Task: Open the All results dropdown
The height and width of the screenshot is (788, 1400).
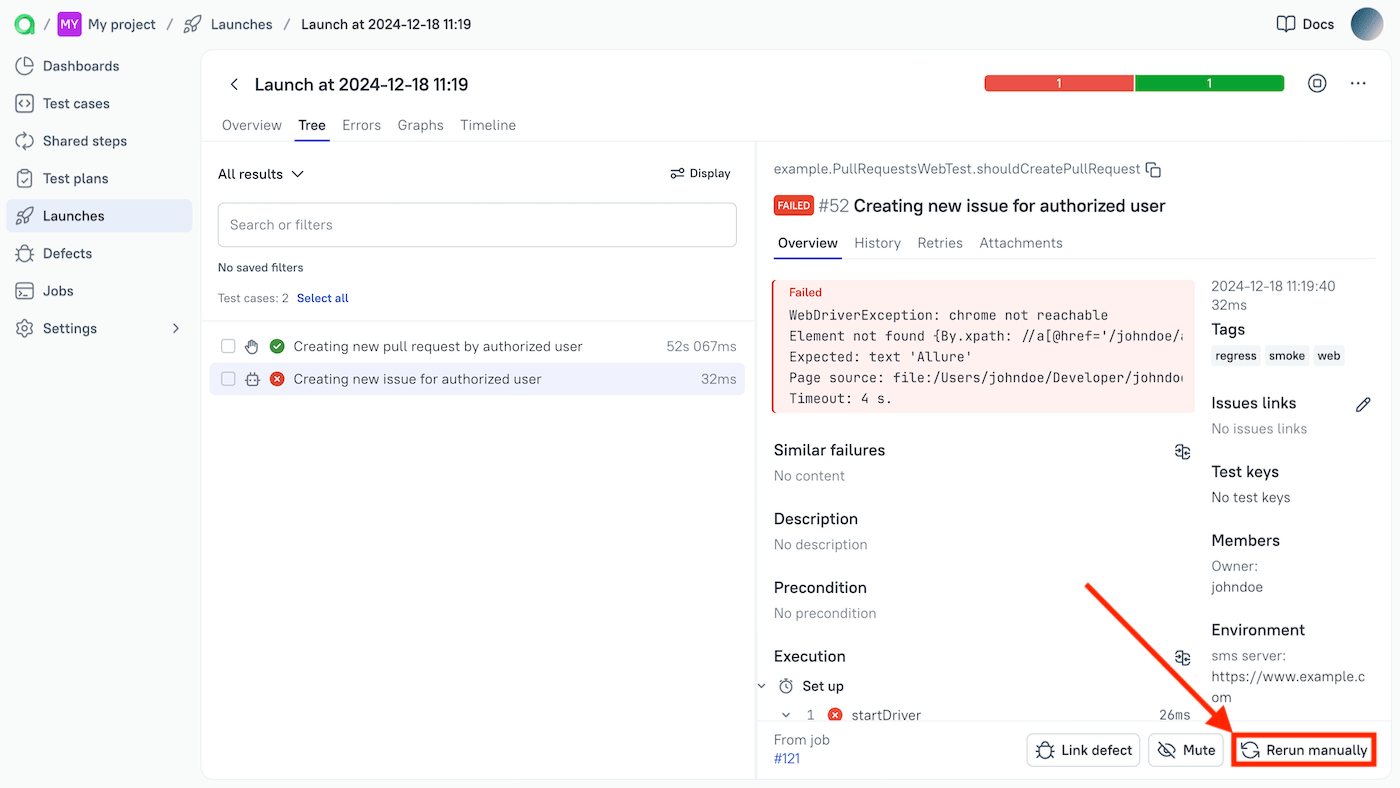Action: coord(260,174)
